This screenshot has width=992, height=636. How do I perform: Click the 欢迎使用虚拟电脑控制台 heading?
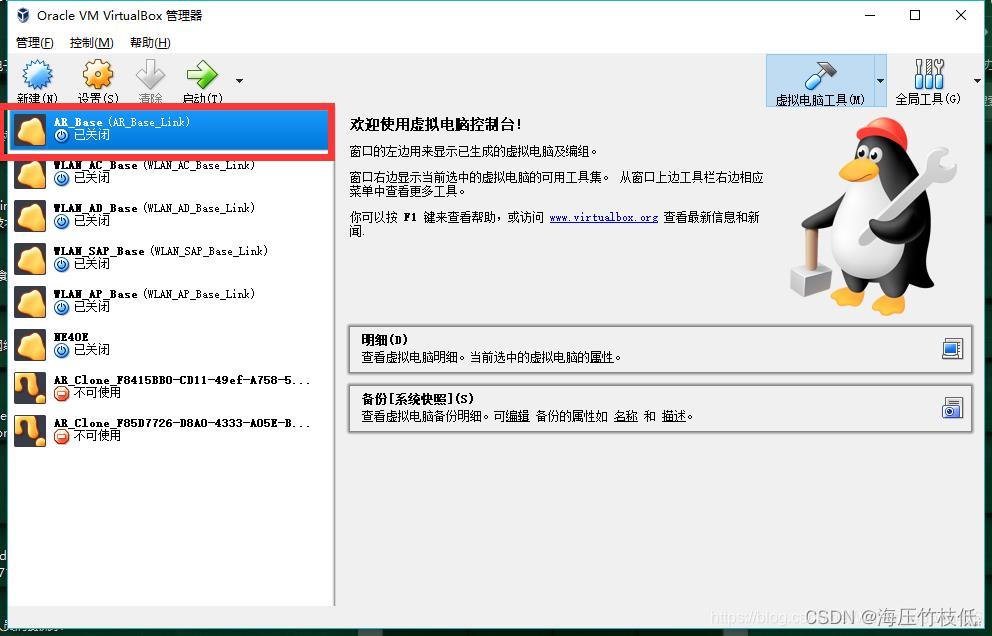[x=435, y=125]
